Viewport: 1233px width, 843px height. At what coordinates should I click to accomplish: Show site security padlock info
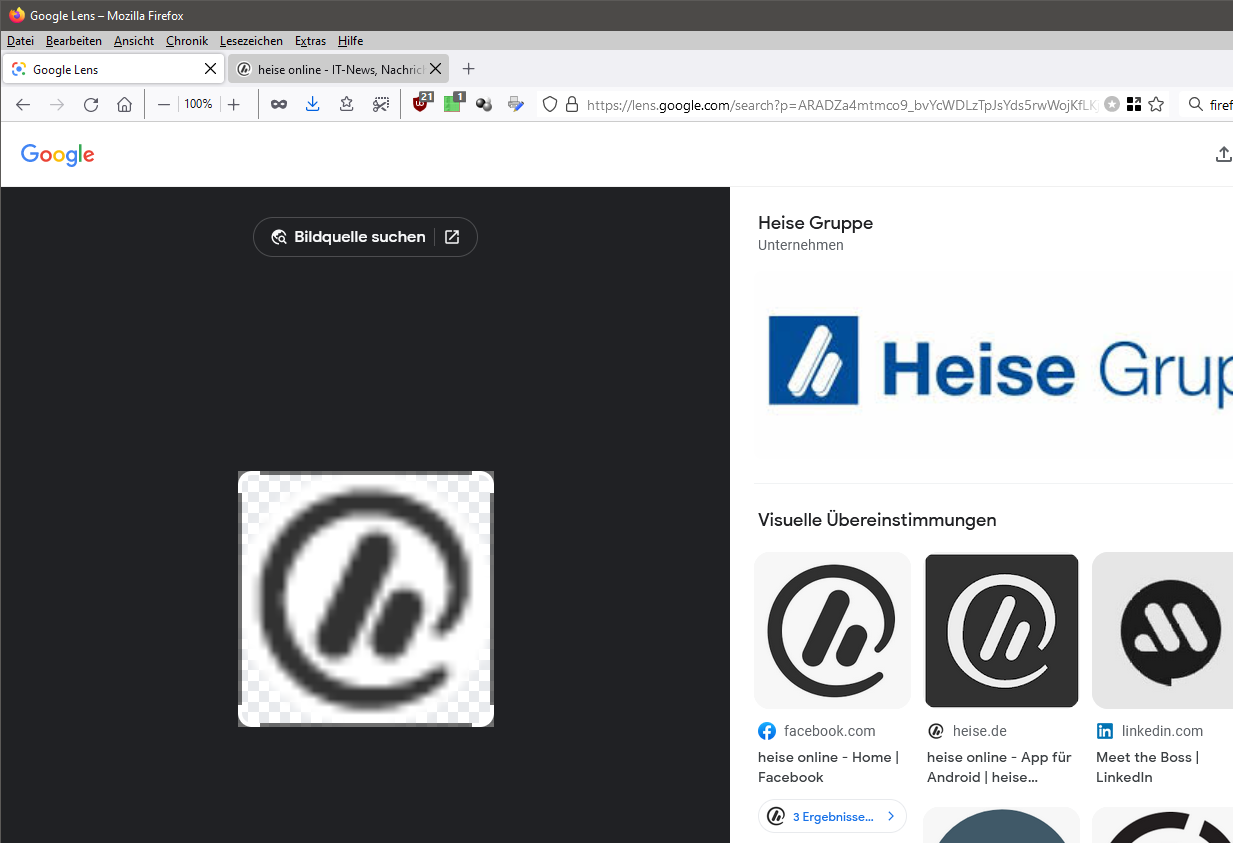click(x=572, y=104)
